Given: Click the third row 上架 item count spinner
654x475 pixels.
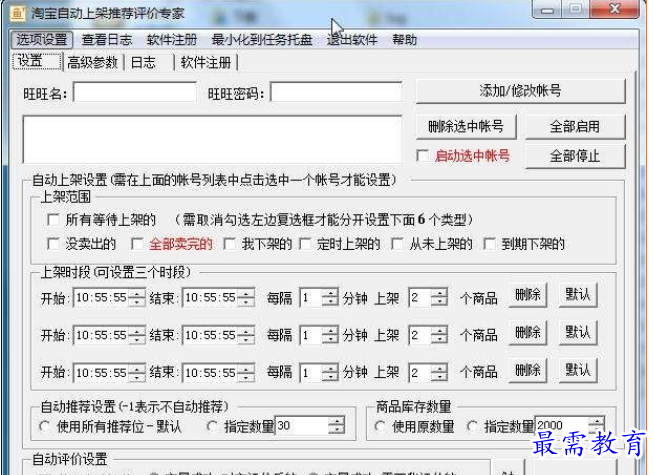Looking at the screenshot, I should coord(439,372).
